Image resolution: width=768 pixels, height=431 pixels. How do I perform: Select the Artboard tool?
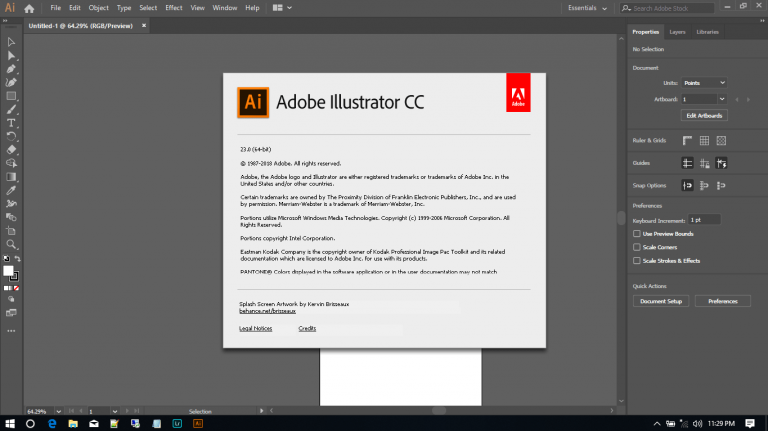pyautogui.click(x=11, y=231)
